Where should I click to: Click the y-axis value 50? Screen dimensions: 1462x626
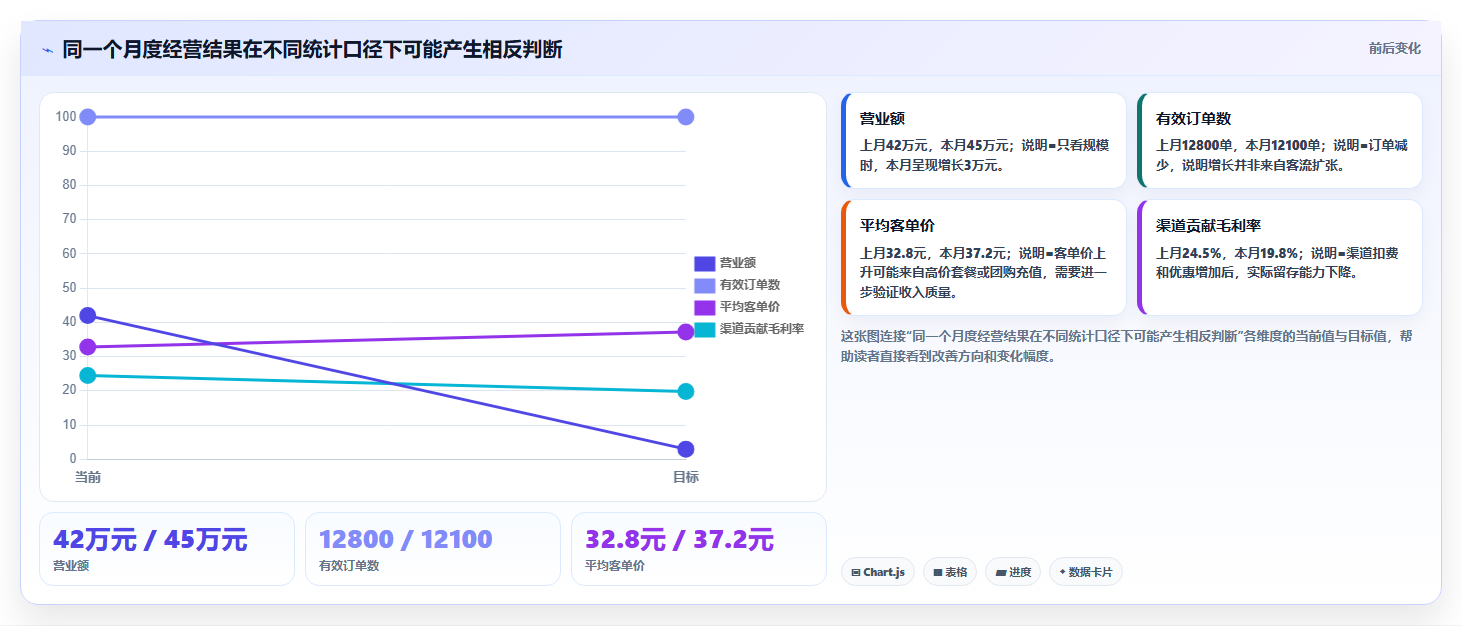point(69,288)
